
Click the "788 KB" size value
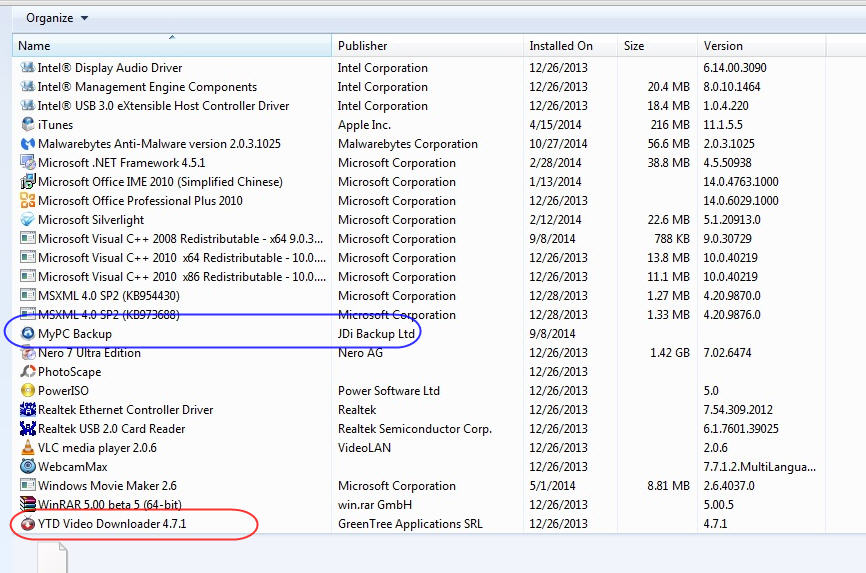click(x=672, y=239)
